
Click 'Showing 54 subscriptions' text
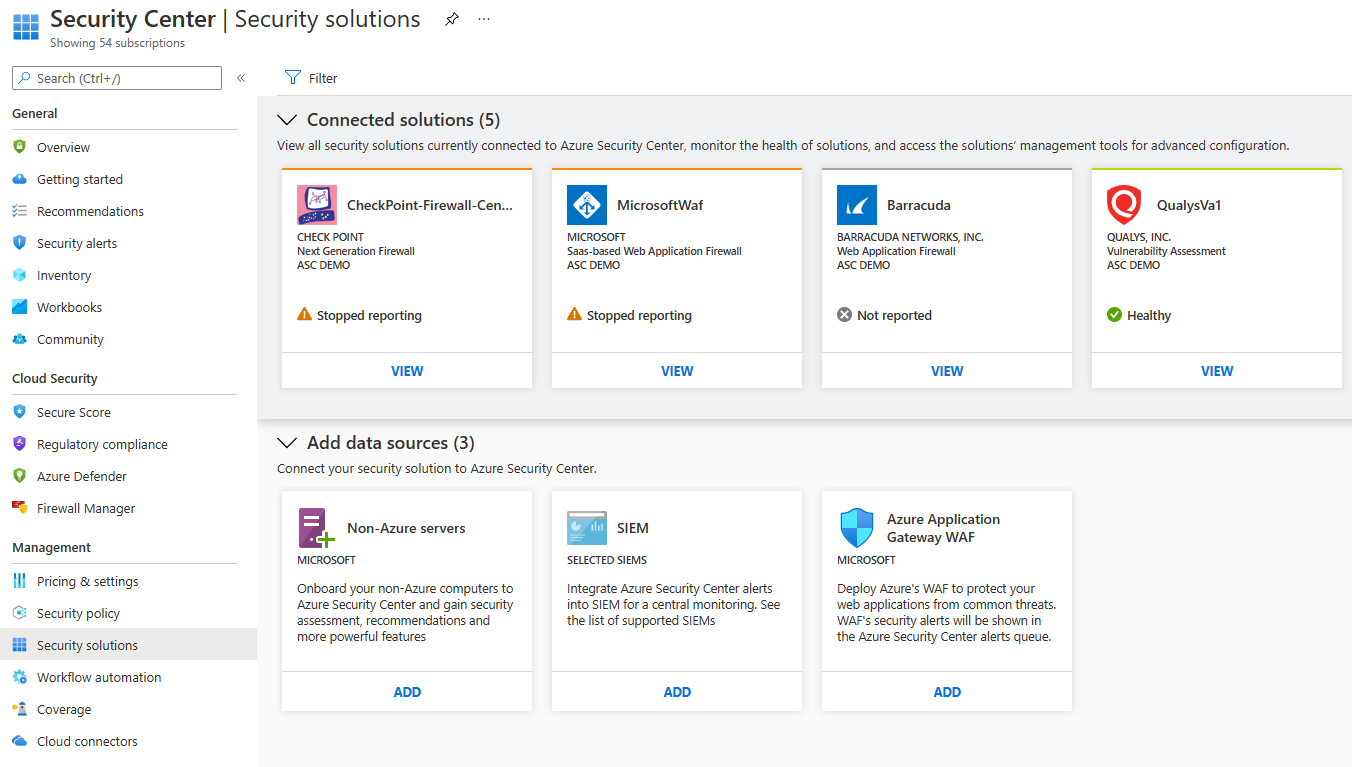[117, 43]
